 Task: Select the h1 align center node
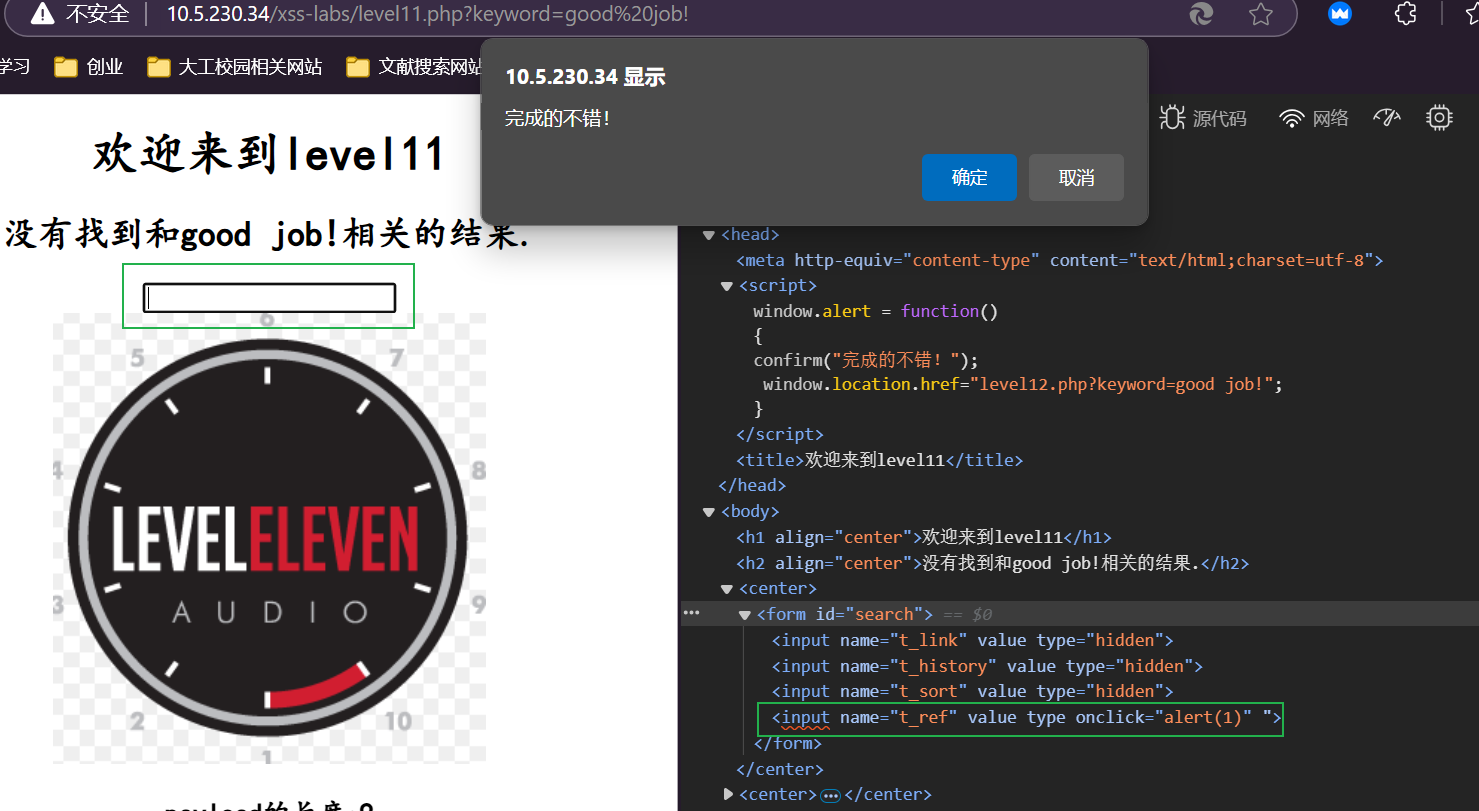point(924,537)
